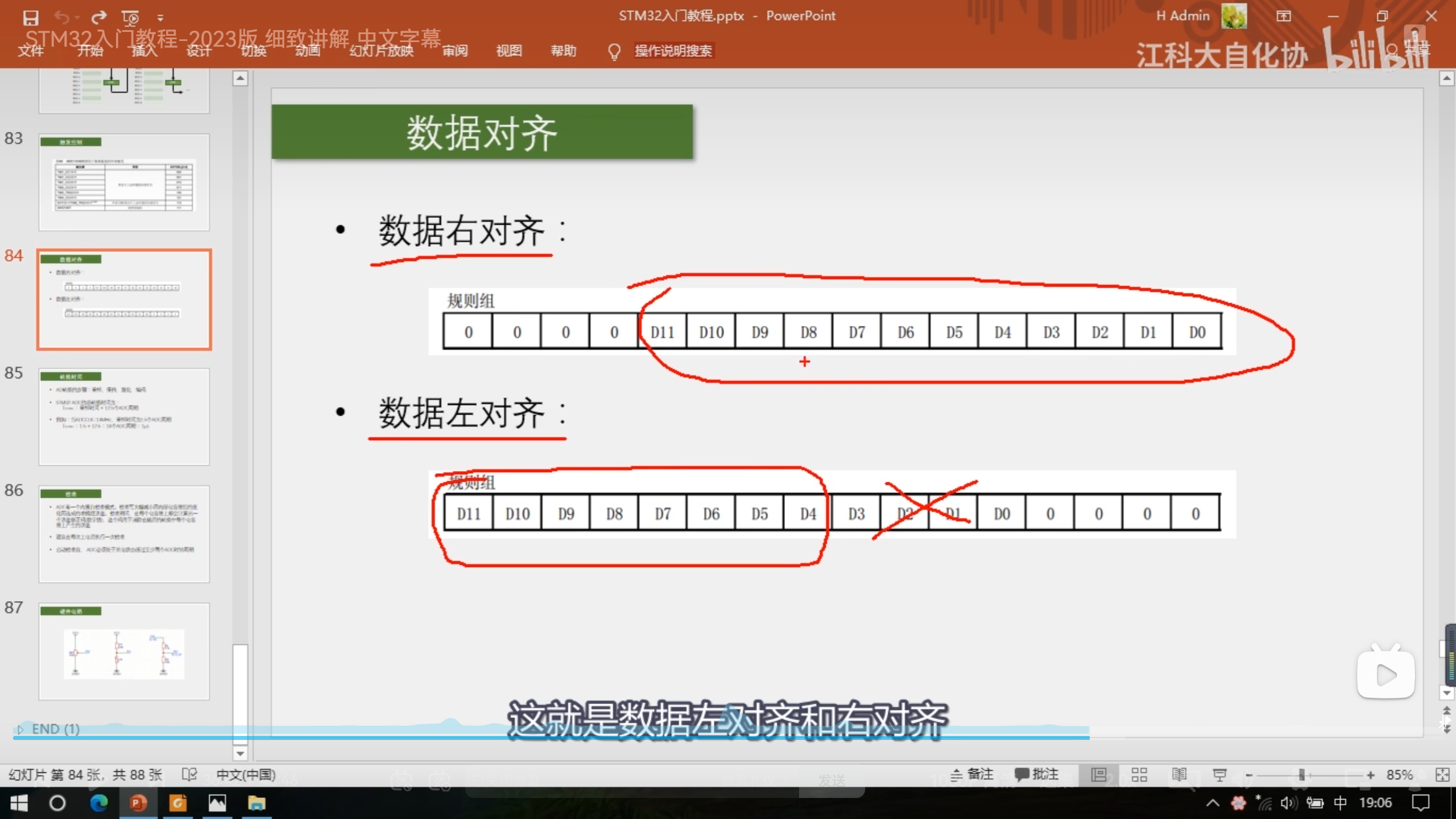
Task: Click the Redo arrow icon
Action: click(x=99, y=18)
